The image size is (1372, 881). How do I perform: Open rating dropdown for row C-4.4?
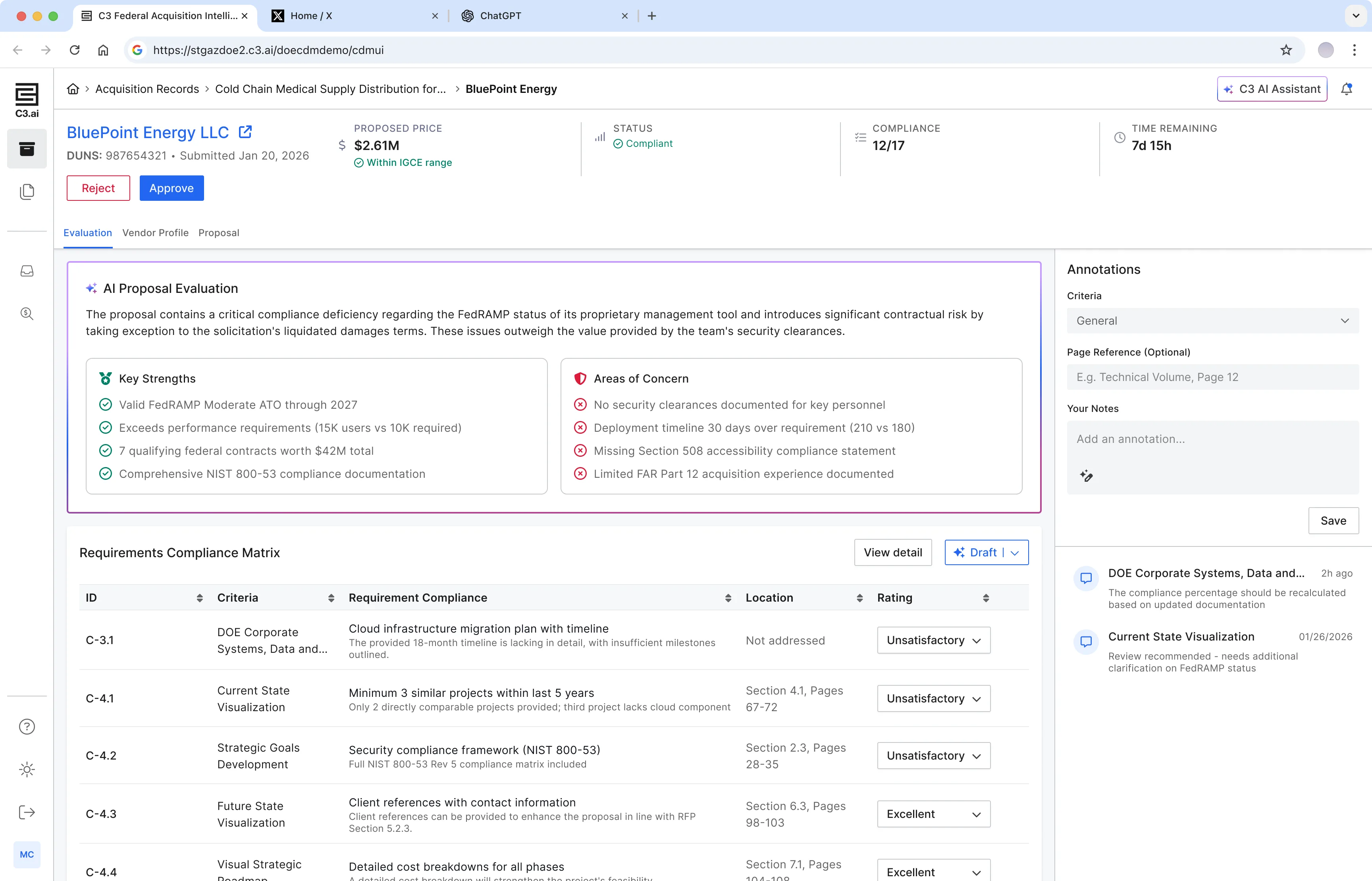pyautogui.click(x=934, y=871)
